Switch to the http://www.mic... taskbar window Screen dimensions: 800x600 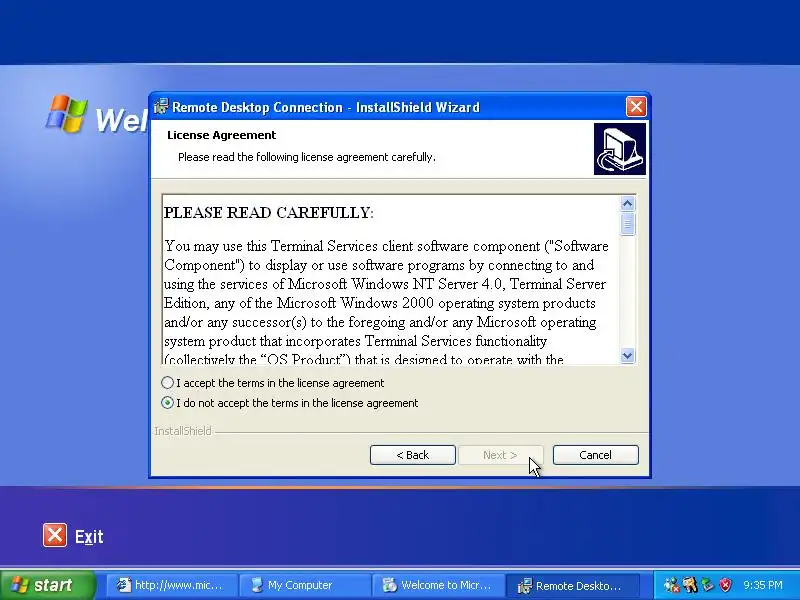tap(172, 585)
